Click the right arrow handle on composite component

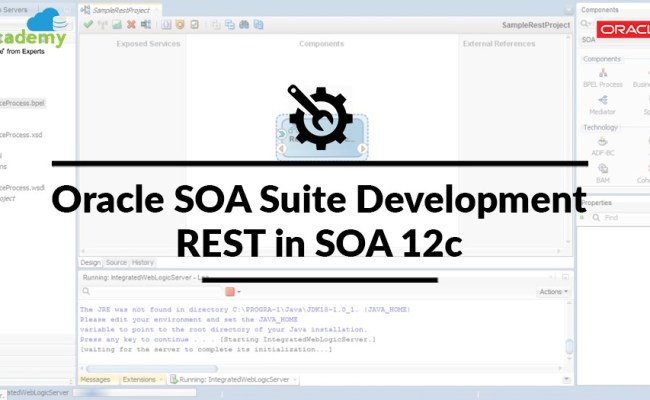click(362, 148)
